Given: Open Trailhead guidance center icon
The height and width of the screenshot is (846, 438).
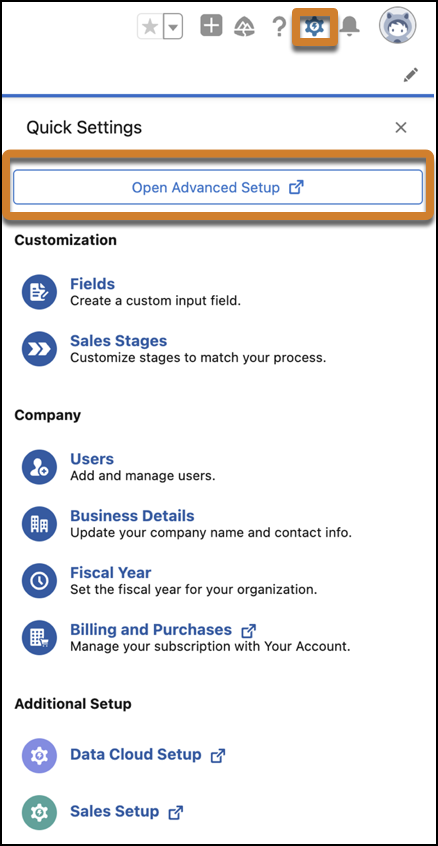Looking at the screenshot, I should (245, 26).
